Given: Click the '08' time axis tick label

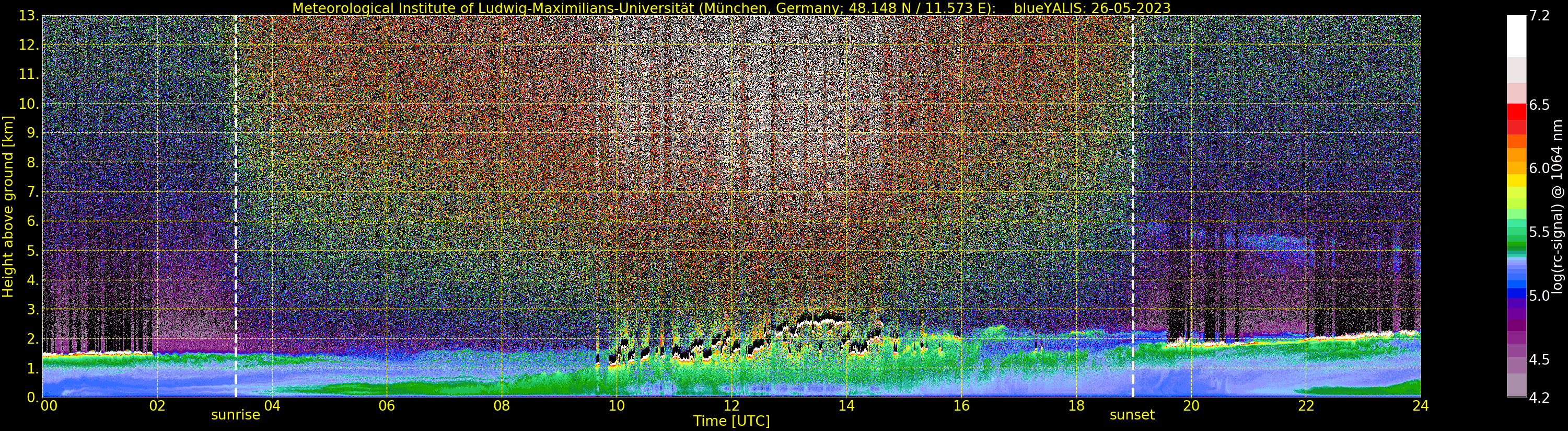Looking at the screenshot, I should coord(502,406).
